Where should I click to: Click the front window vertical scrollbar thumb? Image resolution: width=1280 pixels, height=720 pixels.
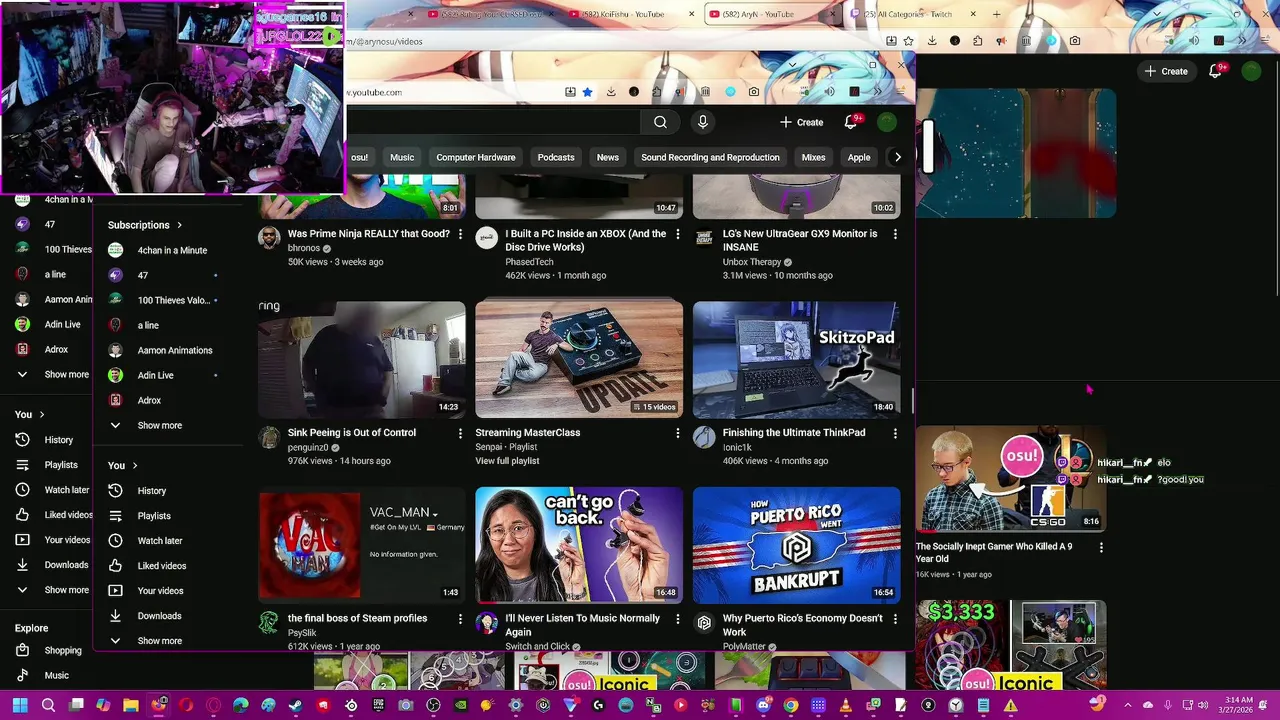pos(911,400)
